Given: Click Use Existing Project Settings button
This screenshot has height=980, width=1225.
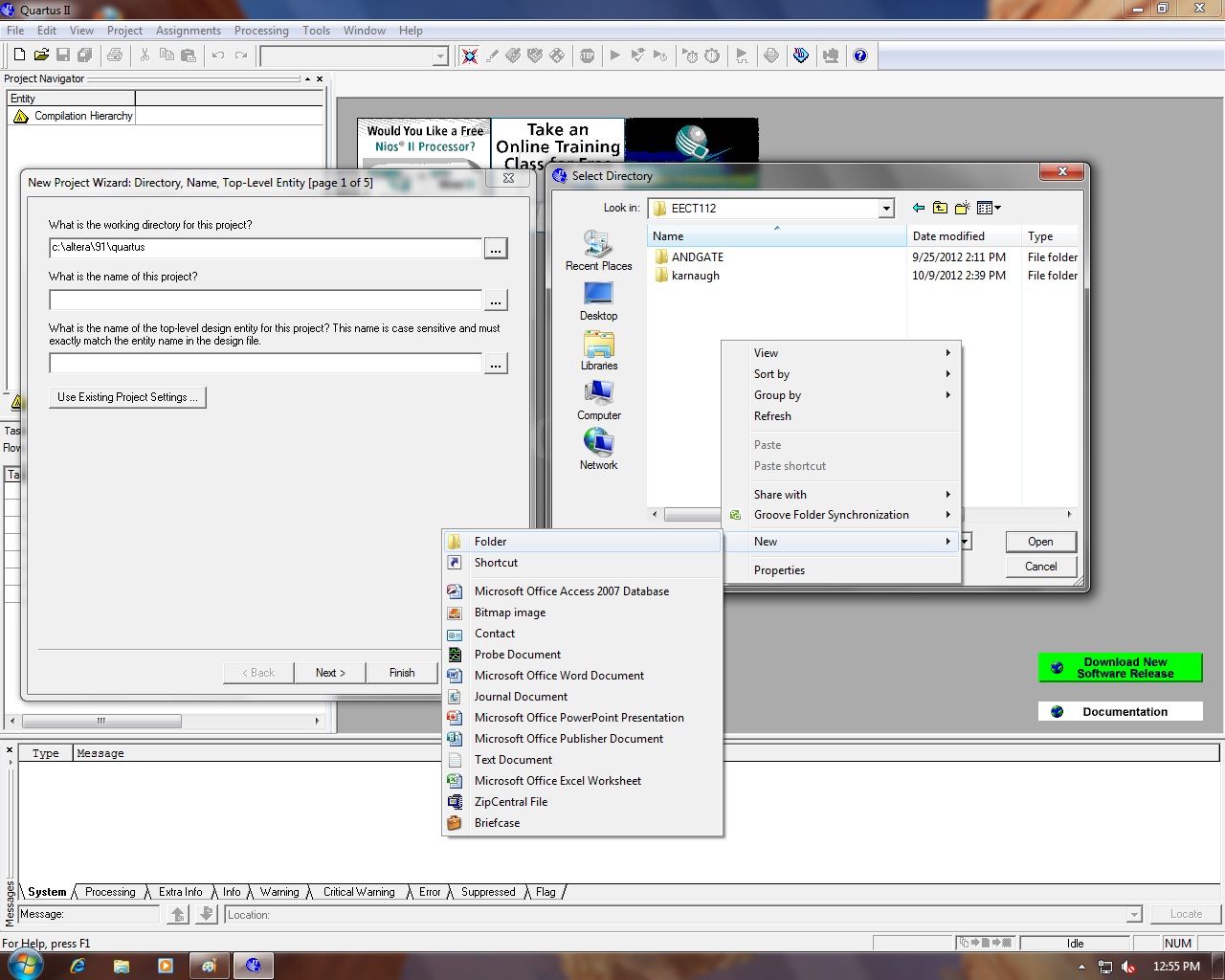Looking at the screenshot, I should click(x=127, y=397).
